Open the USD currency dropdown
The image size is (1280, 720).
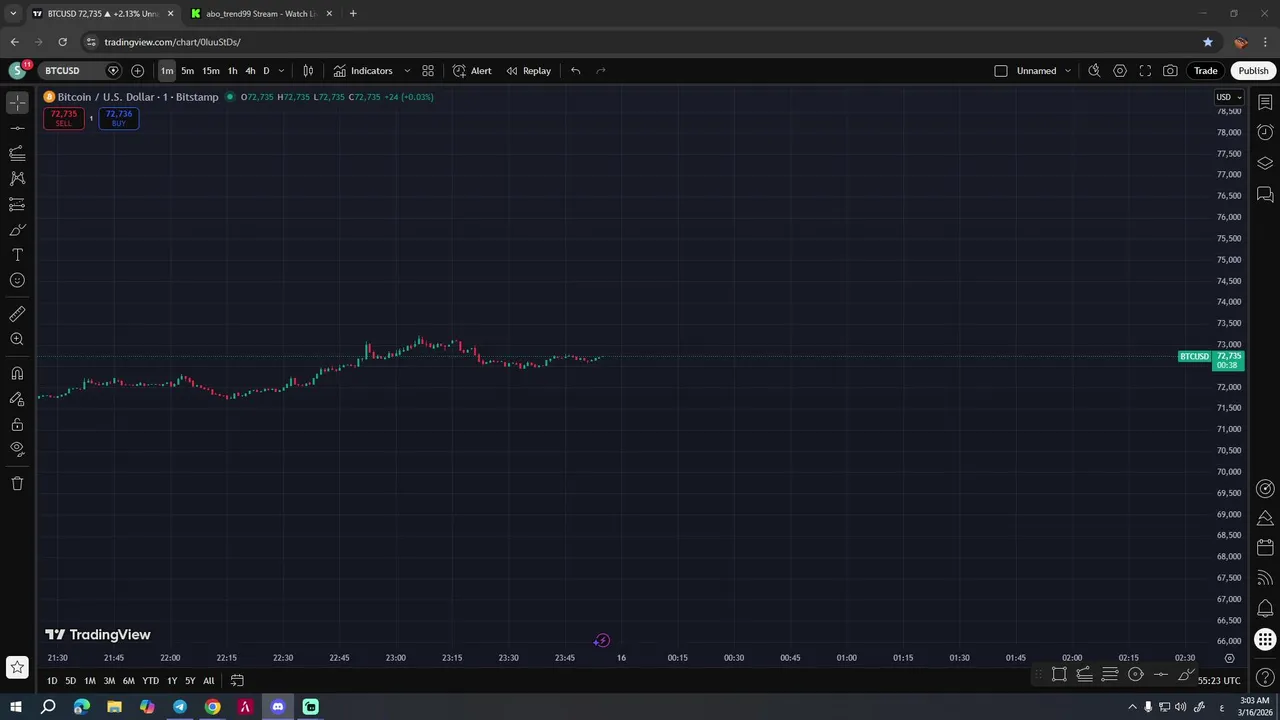[x=1229, y=97]
